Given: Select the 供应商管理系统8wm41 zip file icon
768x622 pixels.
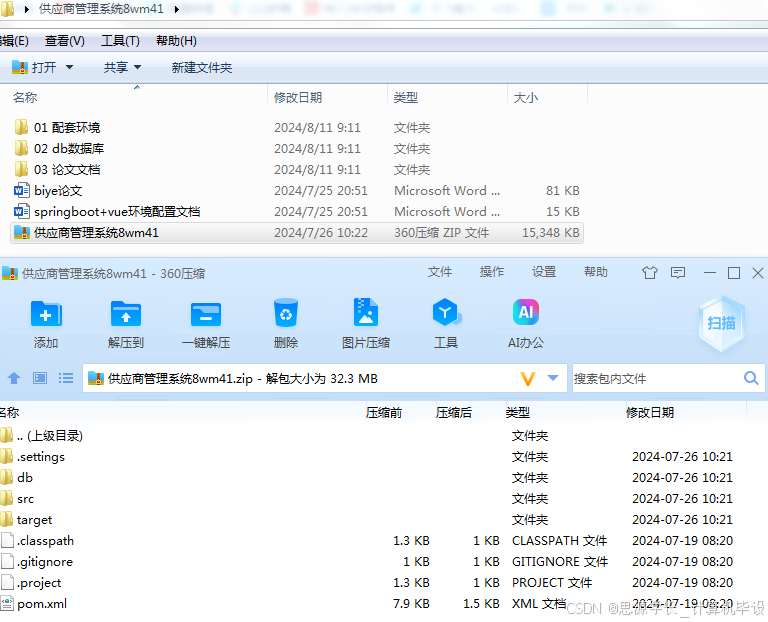Looking at the screenshot, I should 22,233.
